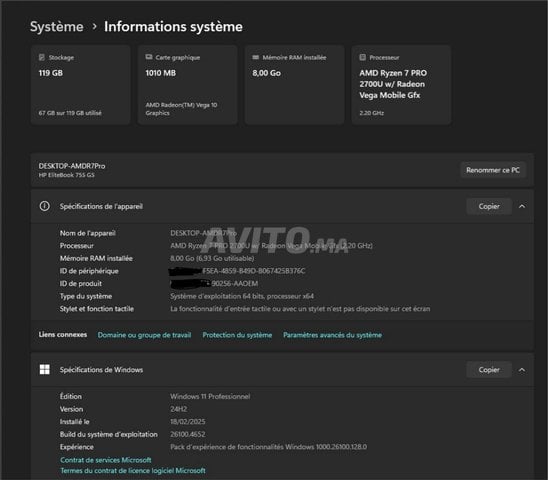This screenshot has height=480, width=548.
Task: Click the 'ID de produit' row label
Action: pyautogui.click(x=81, y=284)
